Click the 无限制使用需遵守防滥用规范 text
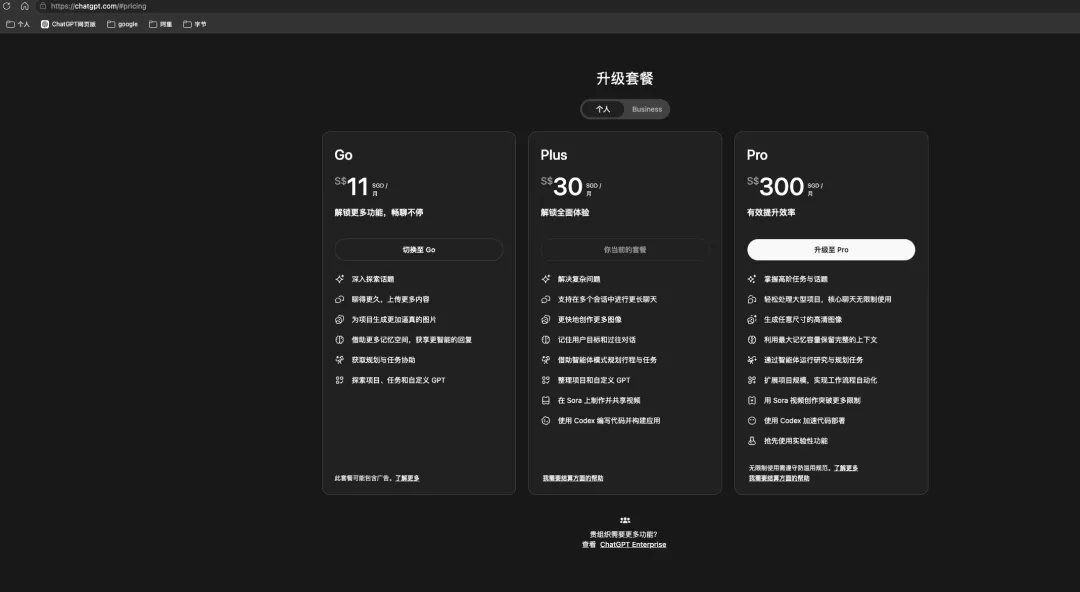1080x592 pixels. click(789, 468)
